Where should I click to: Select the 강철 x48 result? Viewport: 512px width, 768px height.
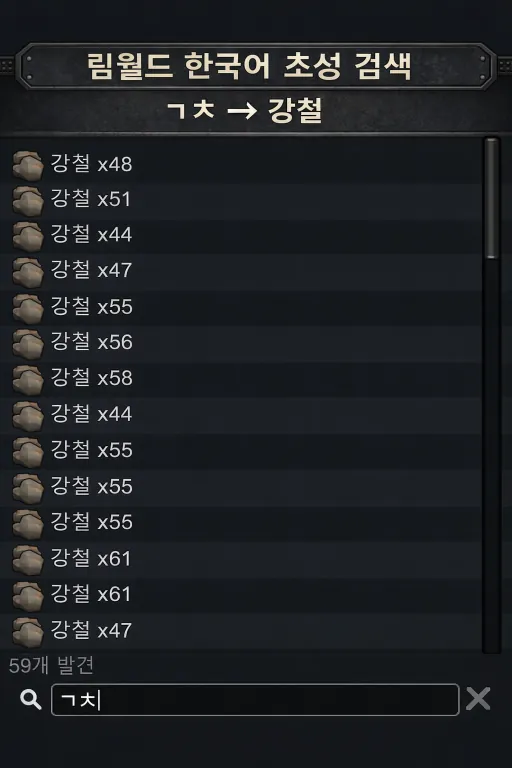point(241,164)
